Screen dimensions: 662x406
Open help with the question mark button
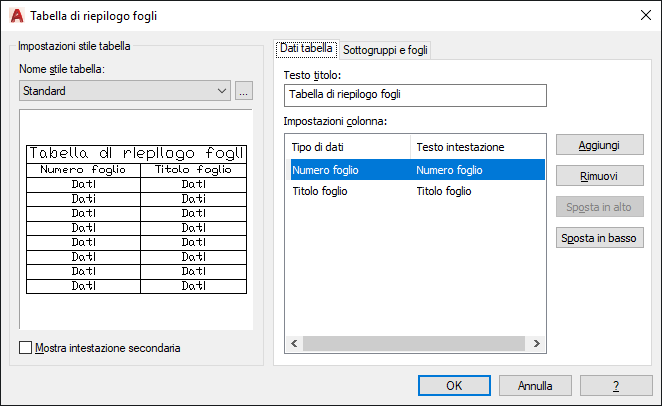pos(616,385)
